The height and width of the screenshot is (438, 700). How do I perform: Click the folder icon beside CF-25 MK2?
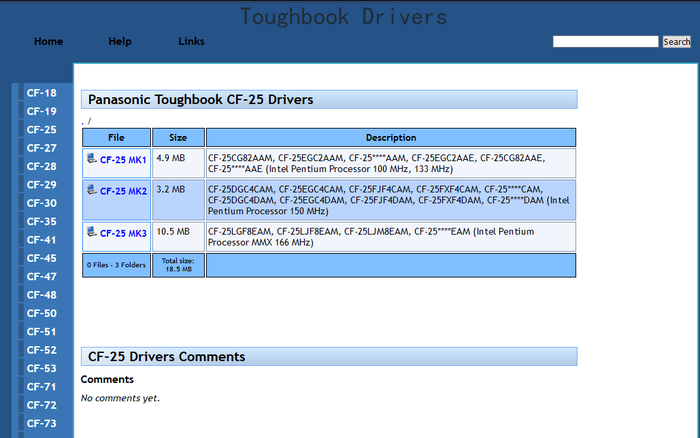92,189
